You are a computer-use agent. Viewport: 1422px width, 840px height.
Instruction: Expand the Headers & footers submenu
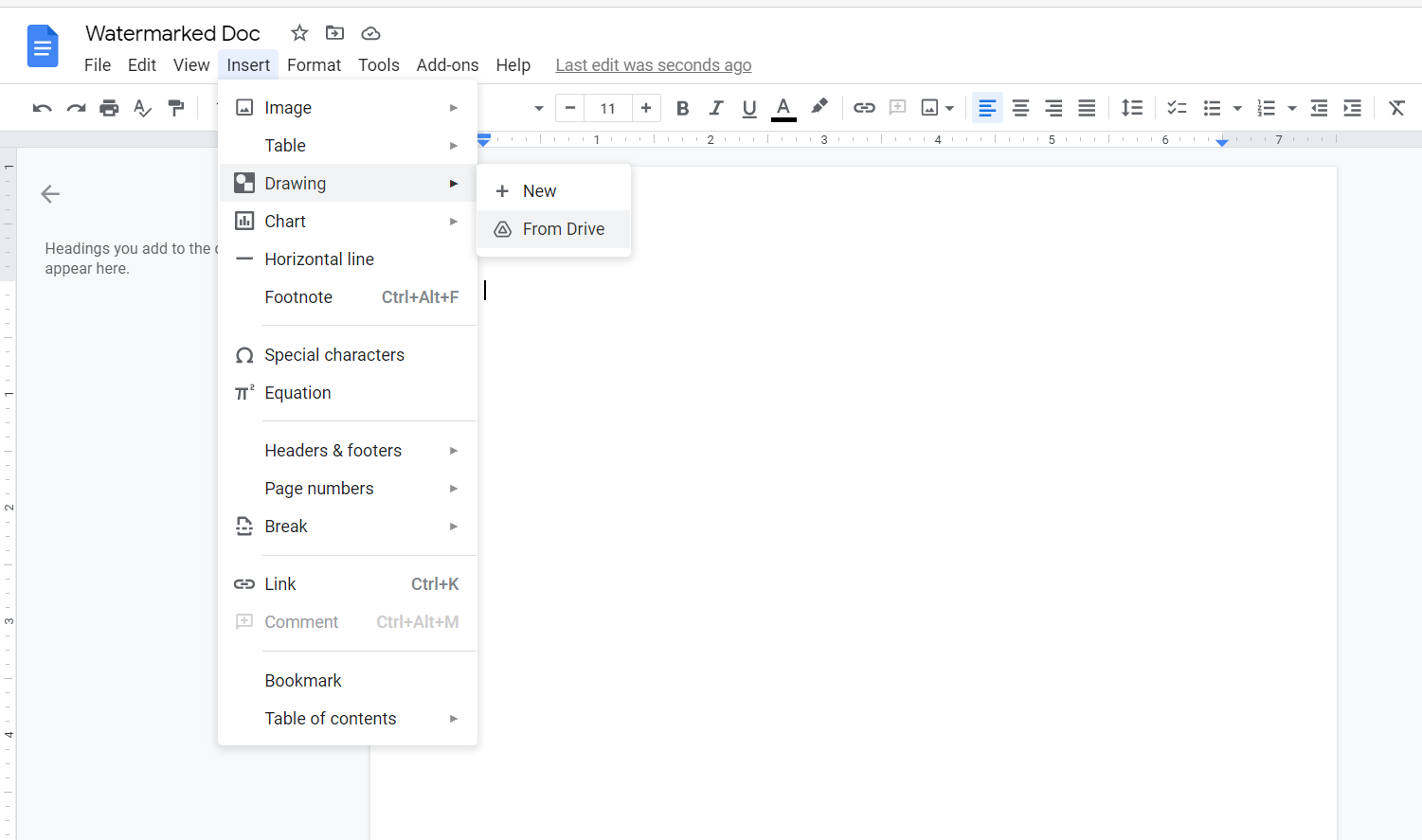point(348,450)
